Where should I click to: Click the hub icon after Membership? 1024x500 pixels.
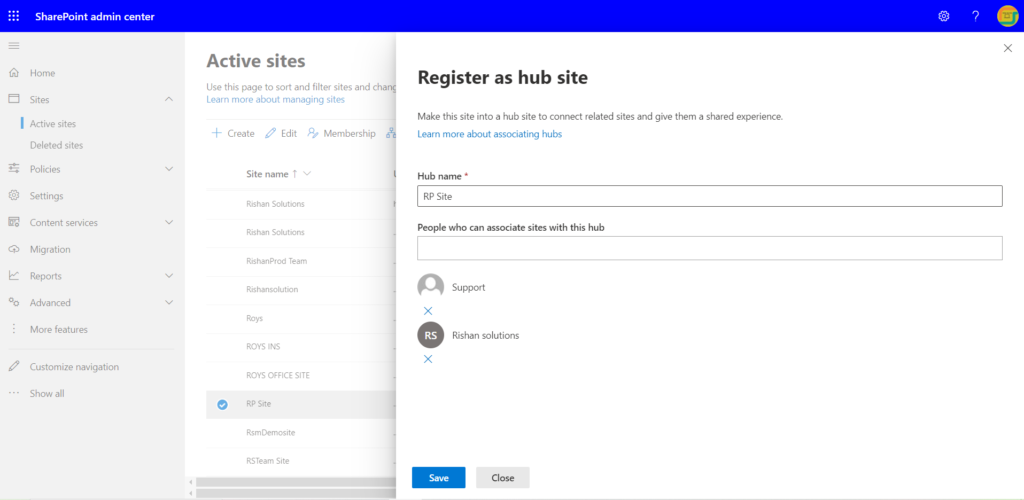pyautogui.click(x=391, y=133)
